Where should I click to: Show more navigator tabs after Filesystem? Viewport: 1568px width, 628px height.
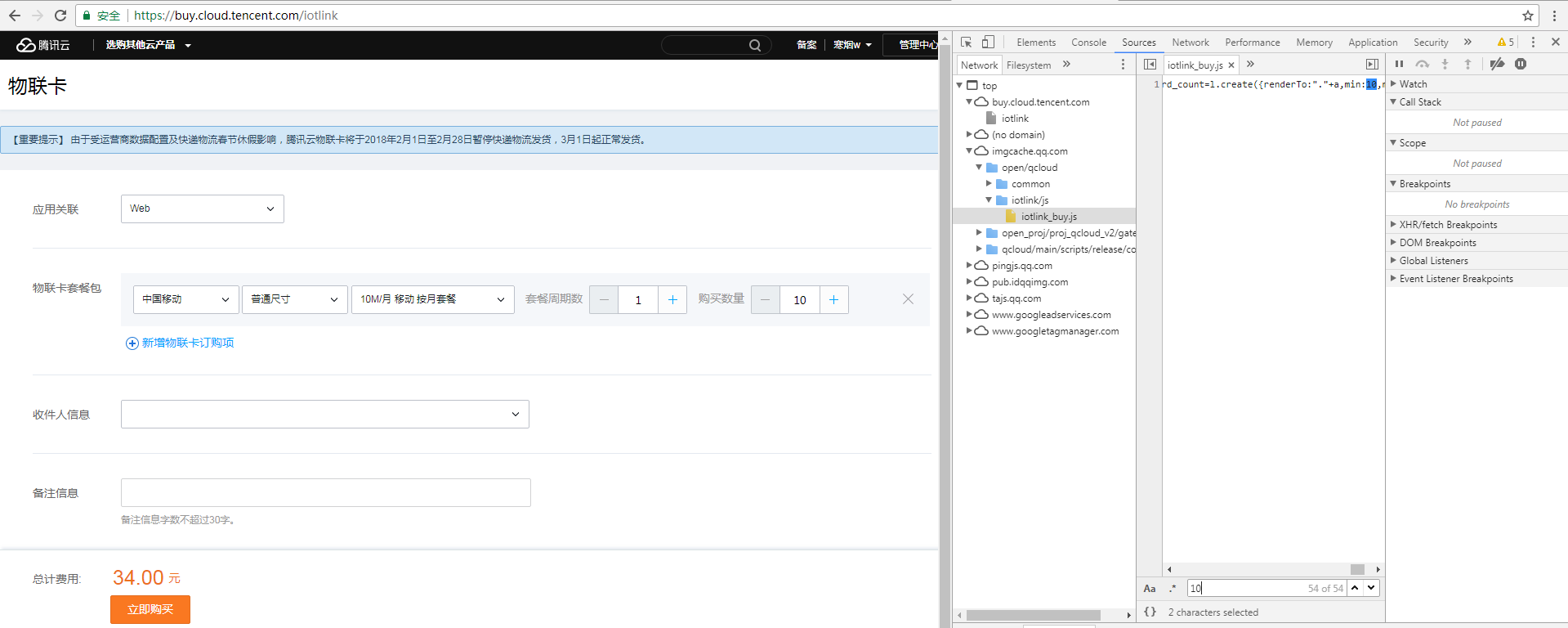pyautogui.click(x=1066, y=65)
